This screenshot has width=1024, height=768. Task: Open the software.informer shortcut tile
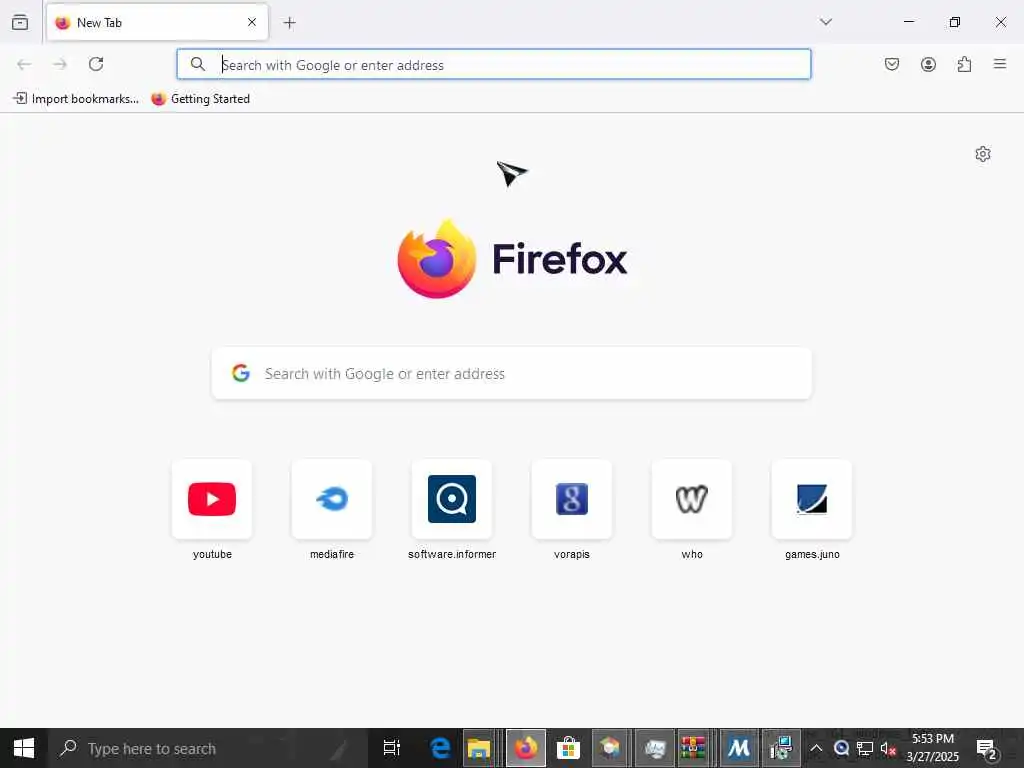click(452, 499)
